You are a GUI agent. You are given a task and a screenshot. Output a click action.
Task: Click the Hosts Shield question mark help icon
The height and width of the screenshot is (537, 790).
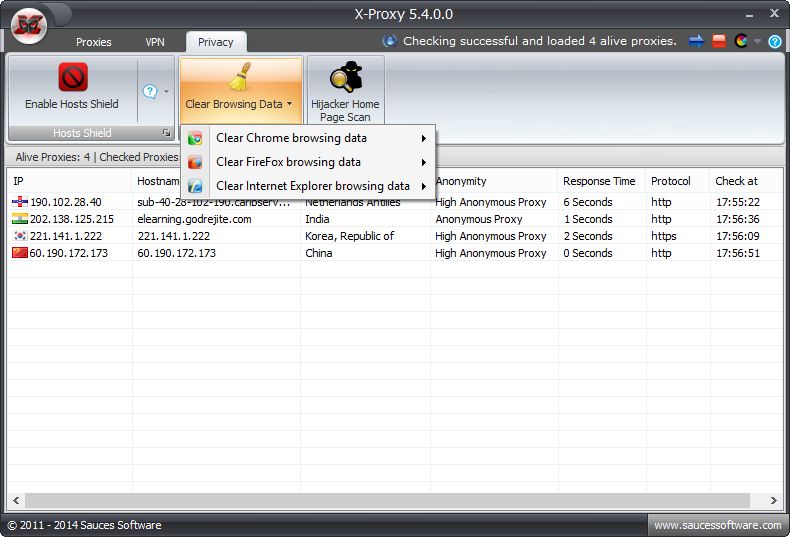click(150, 91)
